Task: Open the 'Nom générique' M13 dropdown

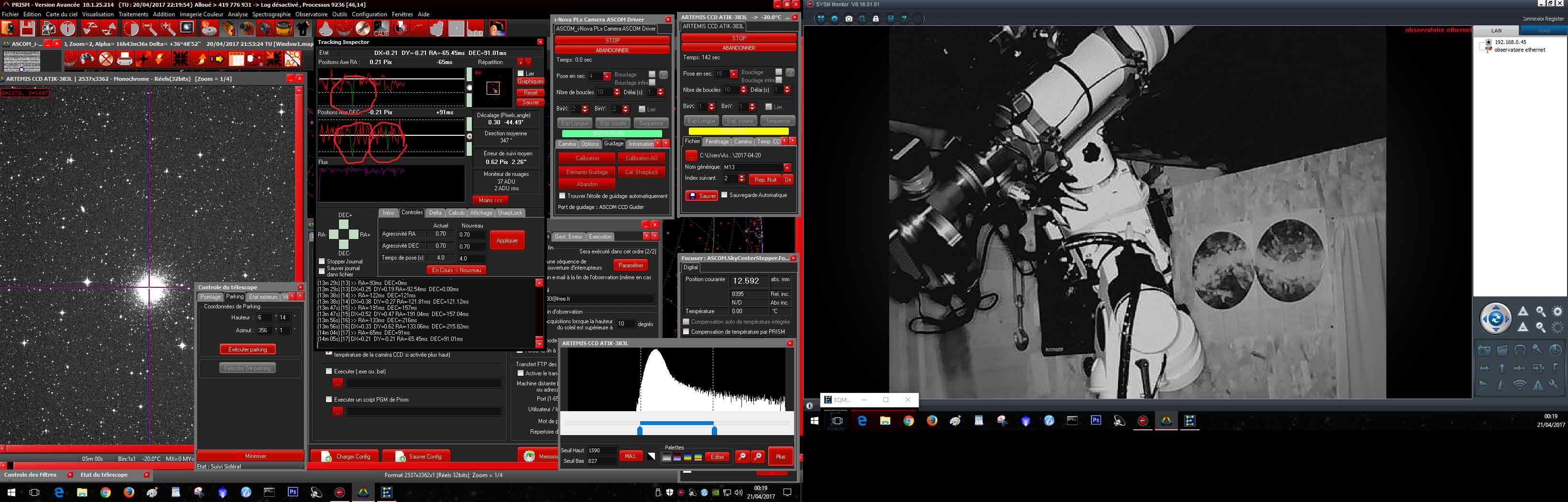Action: [787, 167]
